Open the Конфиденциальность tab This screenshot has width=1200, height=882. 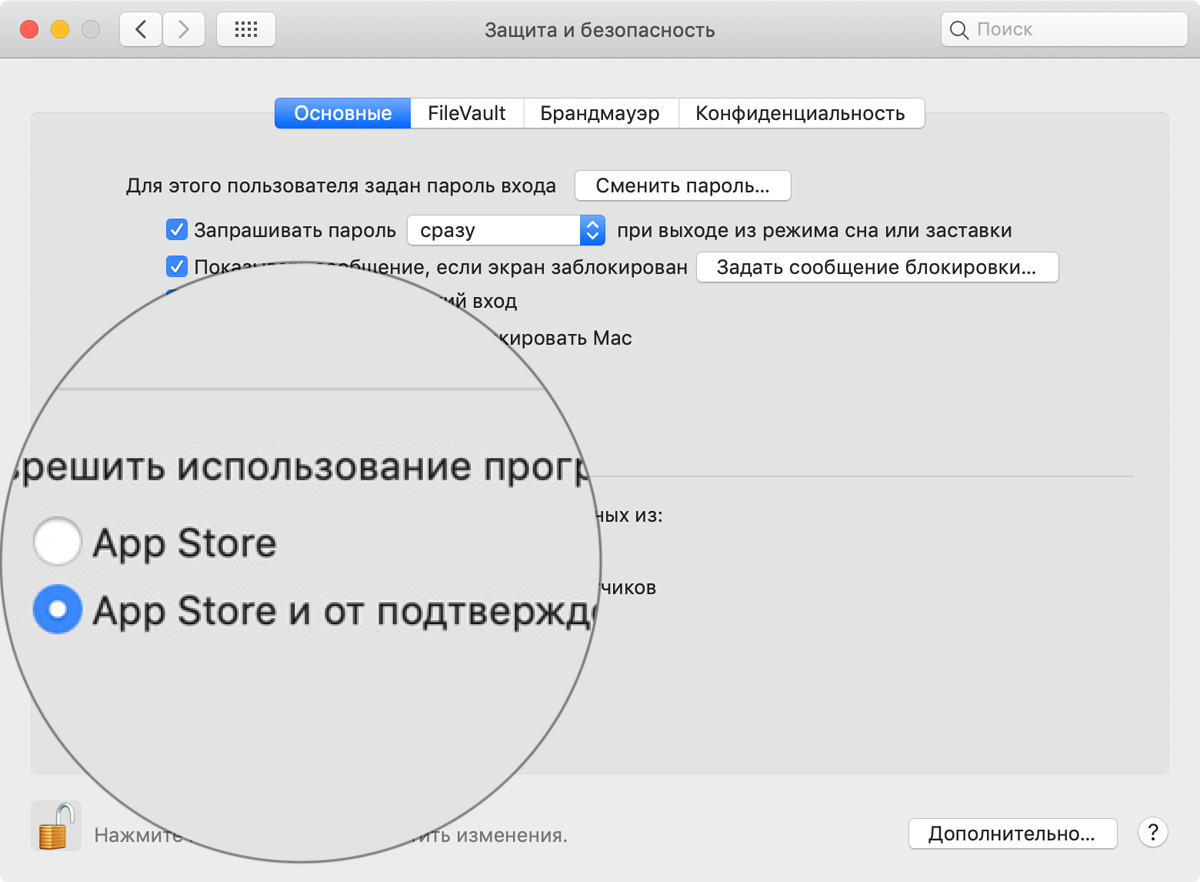801,113
